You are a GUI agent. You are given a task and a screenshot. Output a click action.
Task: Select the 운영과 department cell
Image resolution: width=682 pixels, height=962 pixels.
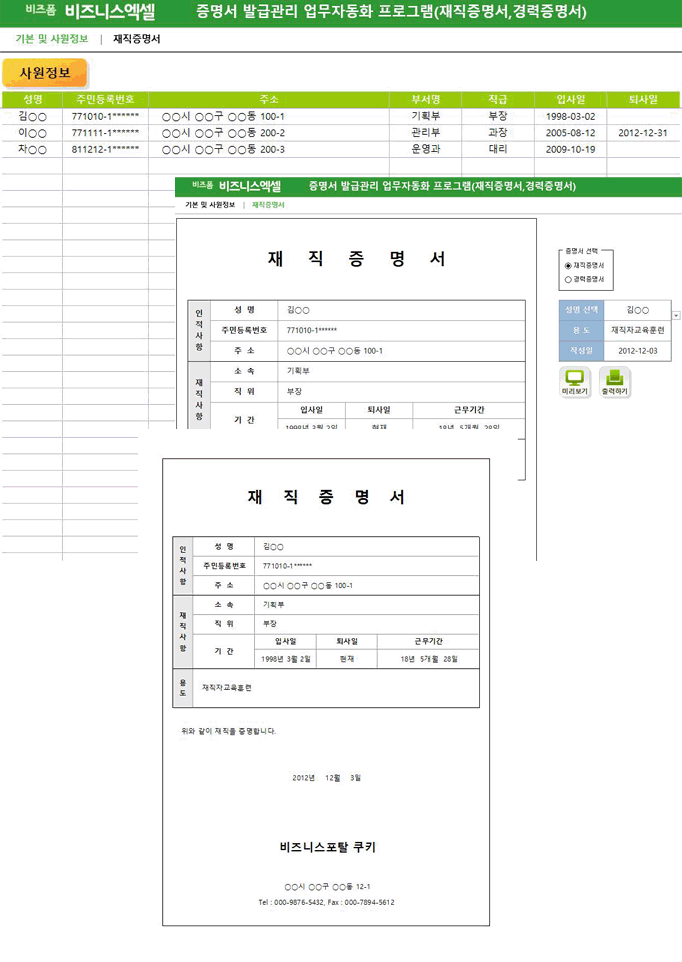(x=426, y=149)
